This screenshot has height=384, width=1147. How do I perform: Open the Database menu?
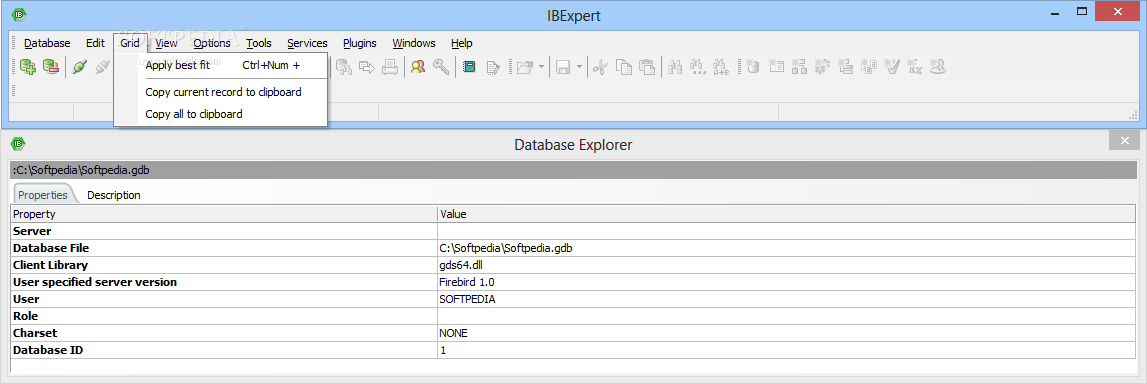point(47,43)
